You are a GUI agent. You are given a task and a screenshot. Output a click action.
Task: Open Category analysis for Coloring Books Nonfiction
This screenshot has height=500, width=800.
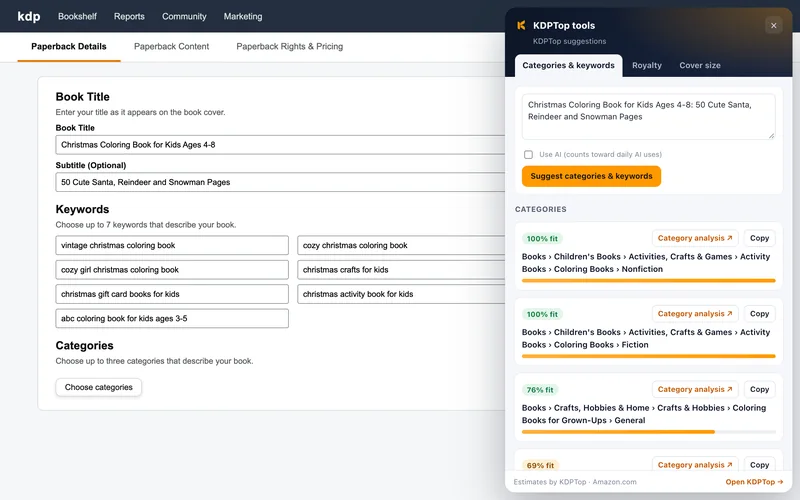[695, 238]
